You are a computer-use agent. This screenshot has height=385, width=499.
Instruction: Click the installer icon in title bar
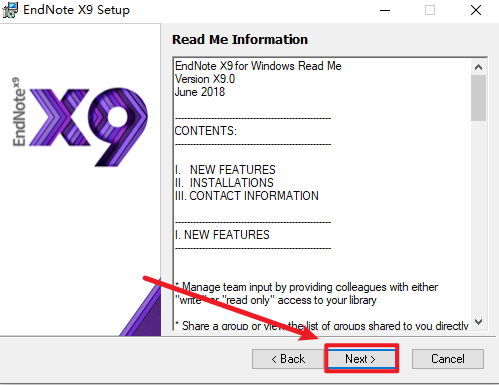pos(10,10)
